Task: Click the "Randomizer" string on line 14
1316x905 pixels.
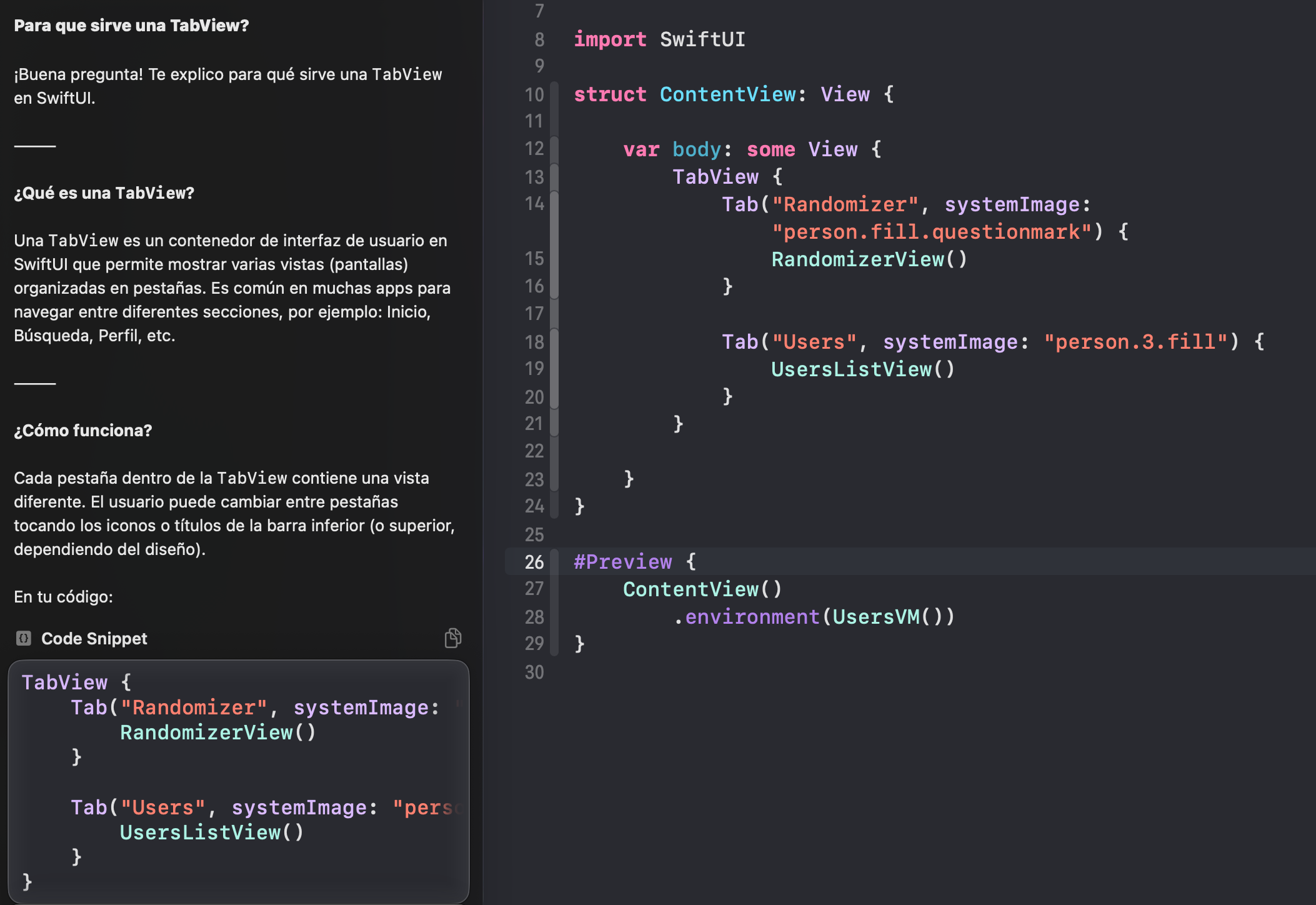Action: click(x=845, y=204)
